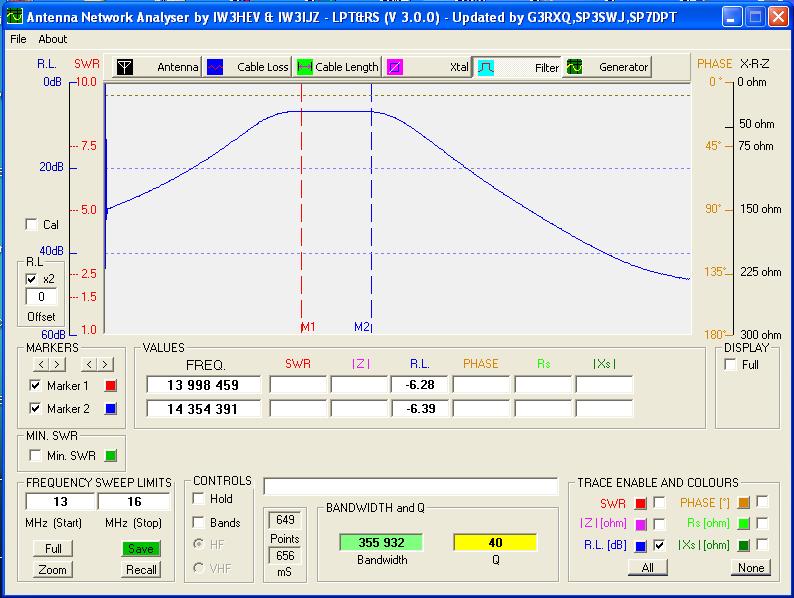
Task: Click the All traces button
Action: pos(647,567)
